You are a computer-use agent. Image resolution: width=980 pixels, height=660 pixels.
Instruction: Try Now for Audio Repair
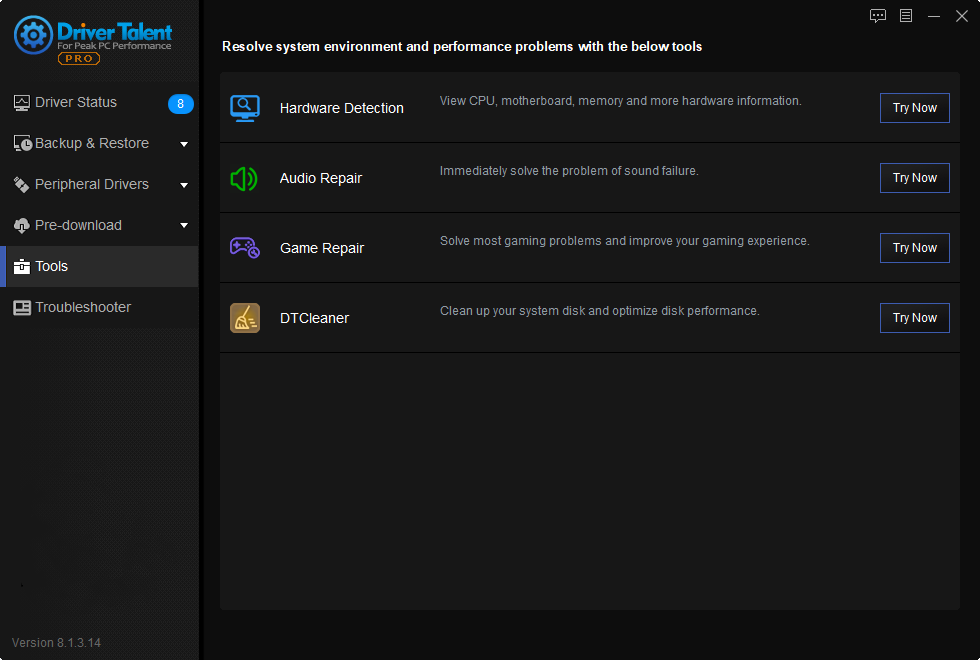tap(914, 178)
